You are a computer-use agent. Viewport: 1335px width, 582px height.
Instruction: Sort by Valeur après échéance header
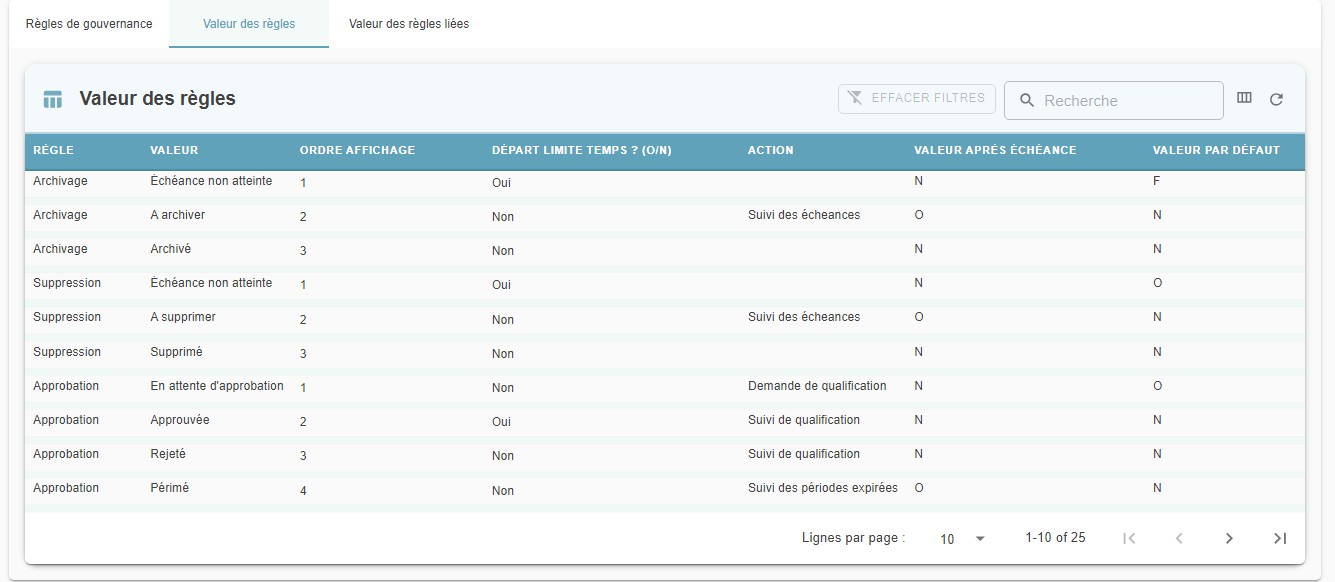(995, 150)
